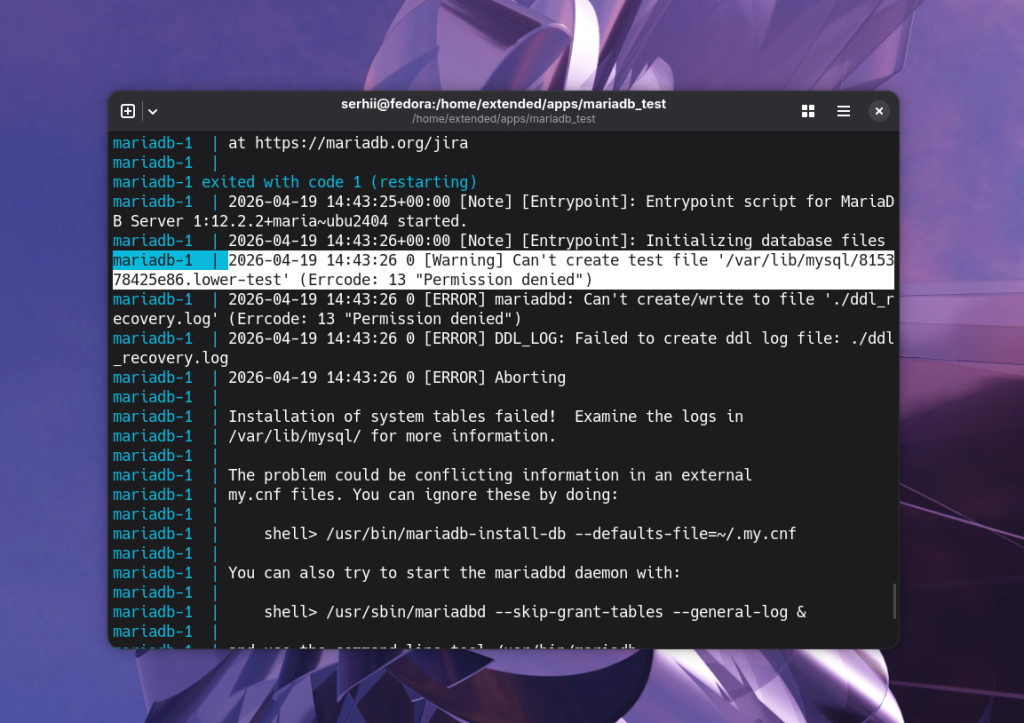Click the https://mariadb.org/jira URL
Viewport: 1024px width, 723px height.
click(x=361, y=143)
